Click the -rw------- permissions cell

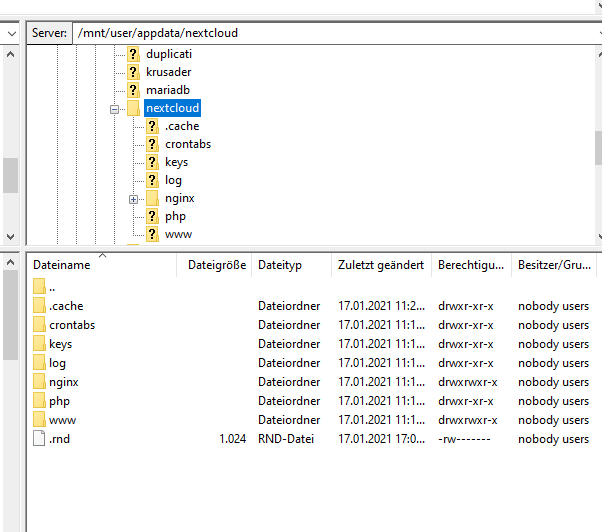[464, 439]
